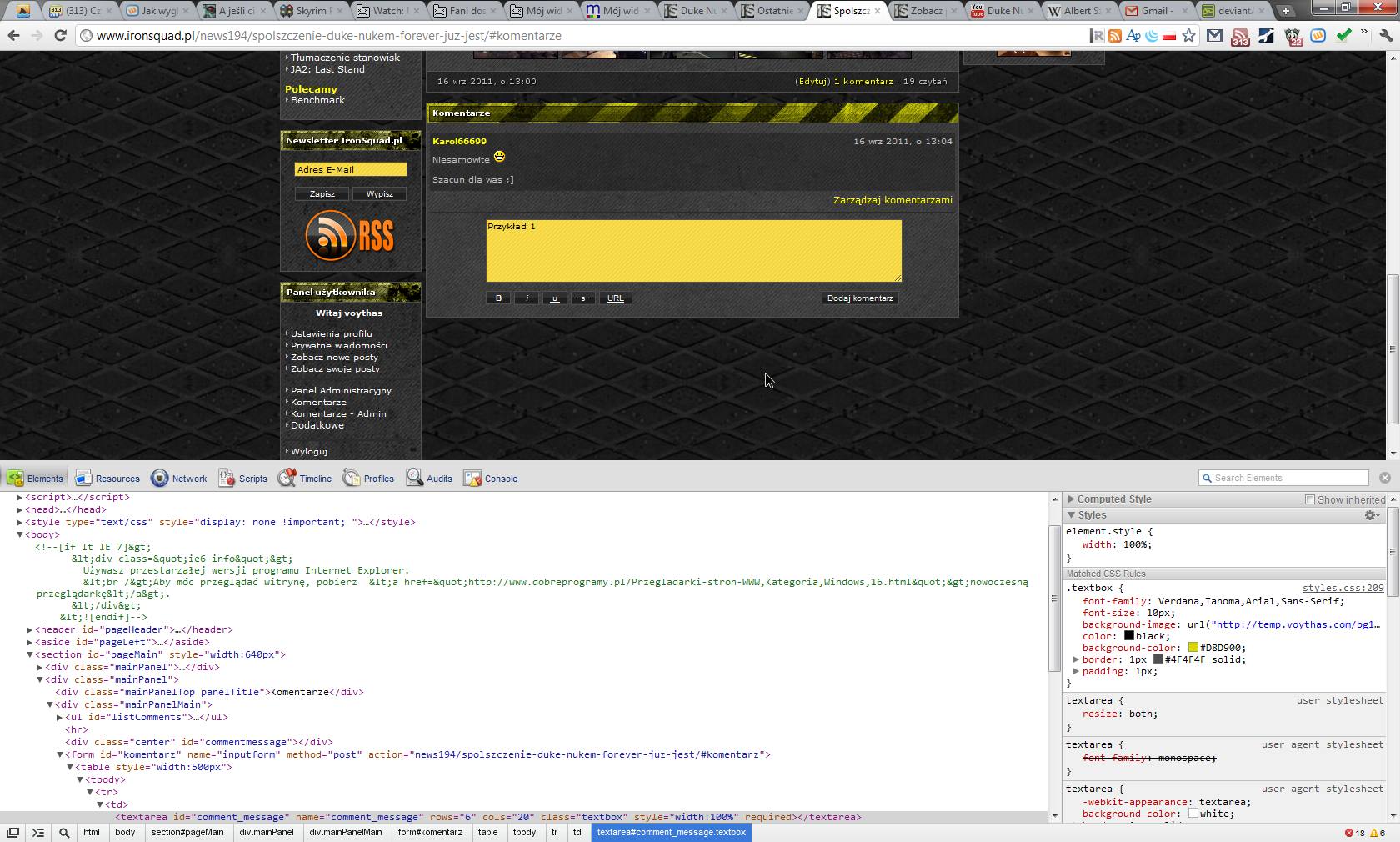The width and height of the screenshot is (1400, 842).
Task: Select form#komentarz in the breadcrumb bar
Action: (x=430, y=832)
